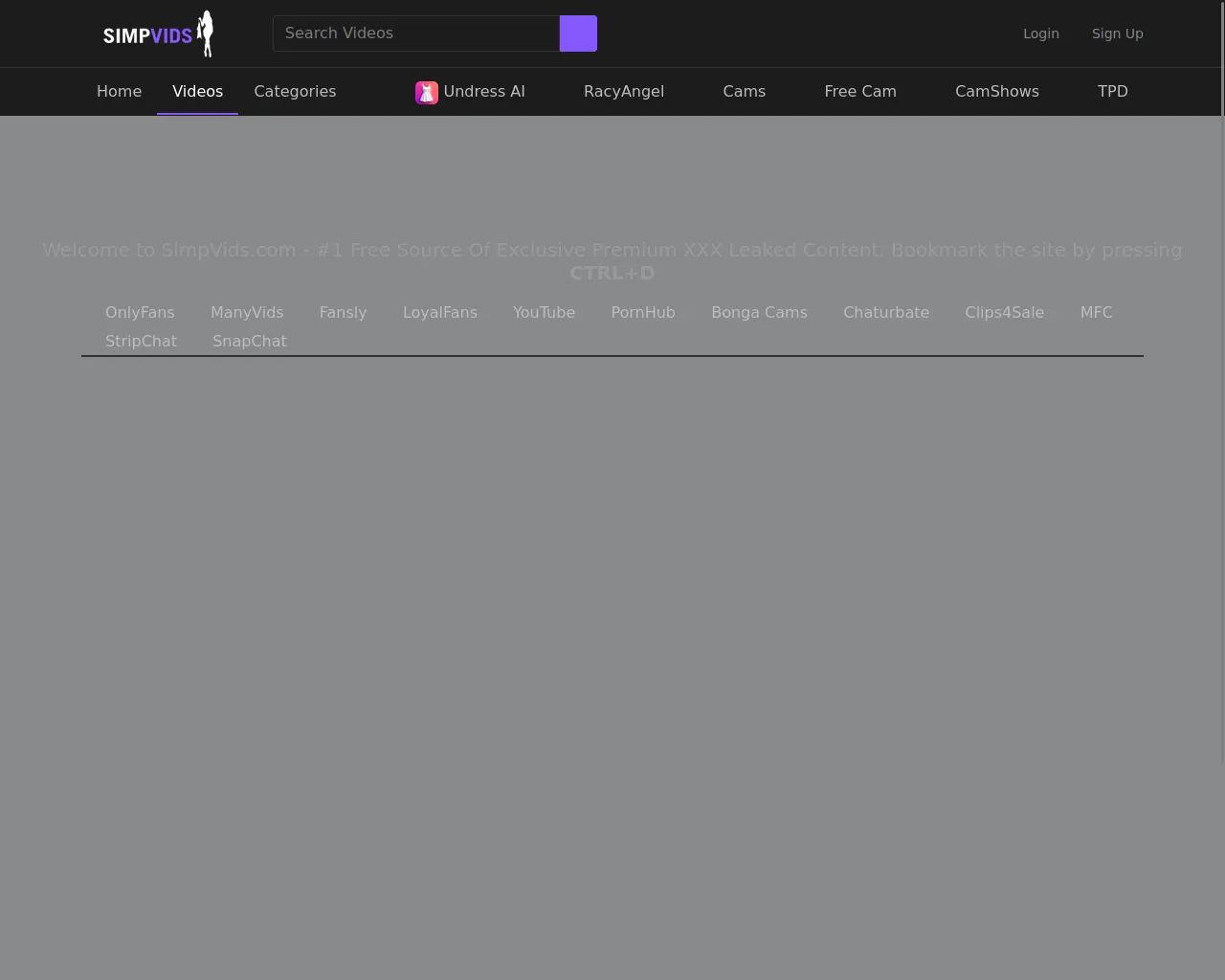Screen dimensions: 1225x980
Task: Click the Cams navigation link
Action: pyautogui.click(x=744, y=92)
